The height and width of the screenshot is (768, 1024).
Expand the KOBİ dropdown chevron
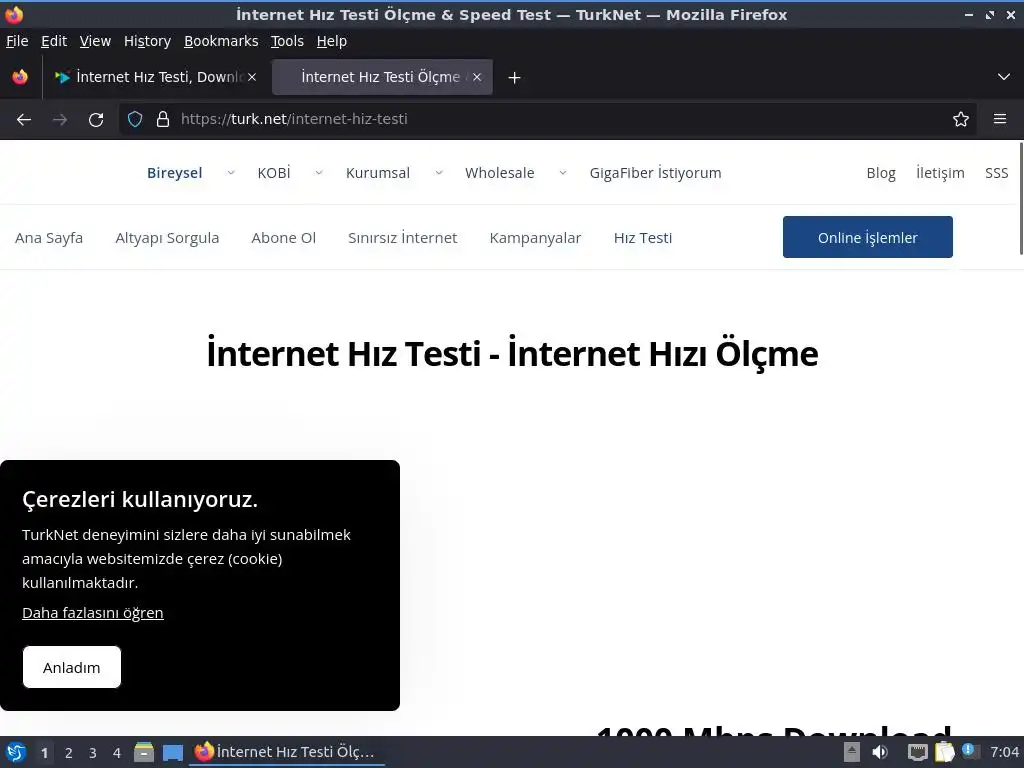tap(319, 173)
